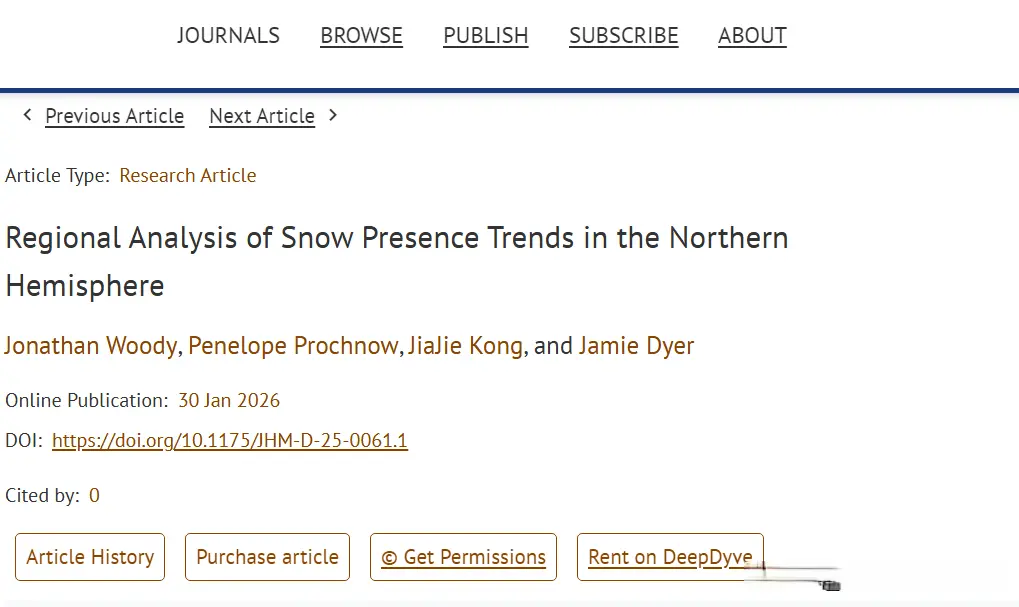Screen dimensions: 1019x607
Task: Open author Jonathan Woody's profile
Action: 91,346
